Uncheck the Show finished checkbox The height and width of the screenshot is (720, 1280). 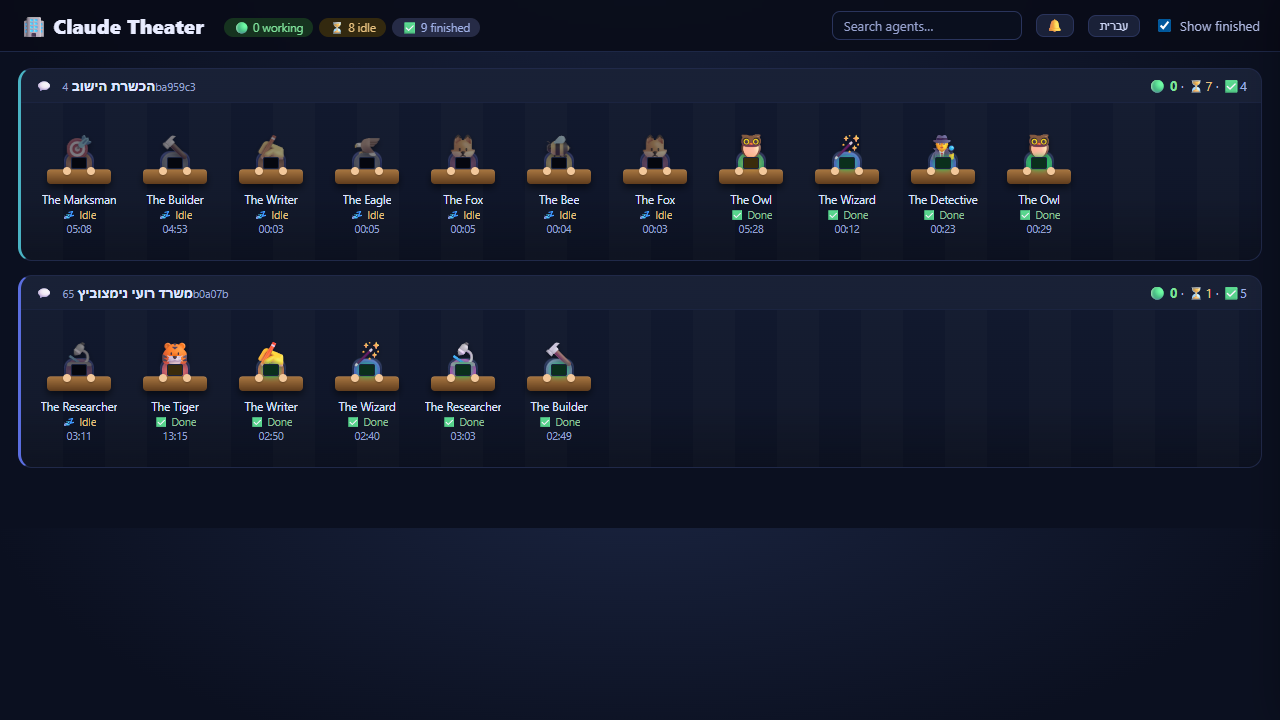click(1164, 26)
